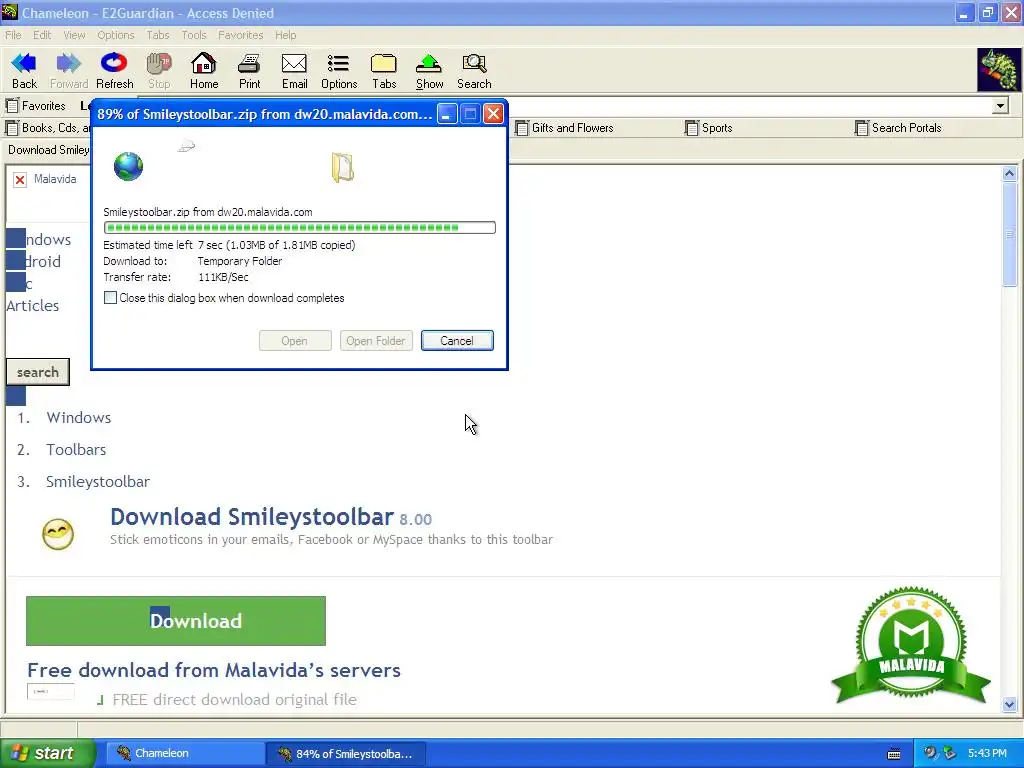Click the page vertical scrollbar thumb
The width and height of the screenshot is (1024, 768).
[x=1009, y=234]
